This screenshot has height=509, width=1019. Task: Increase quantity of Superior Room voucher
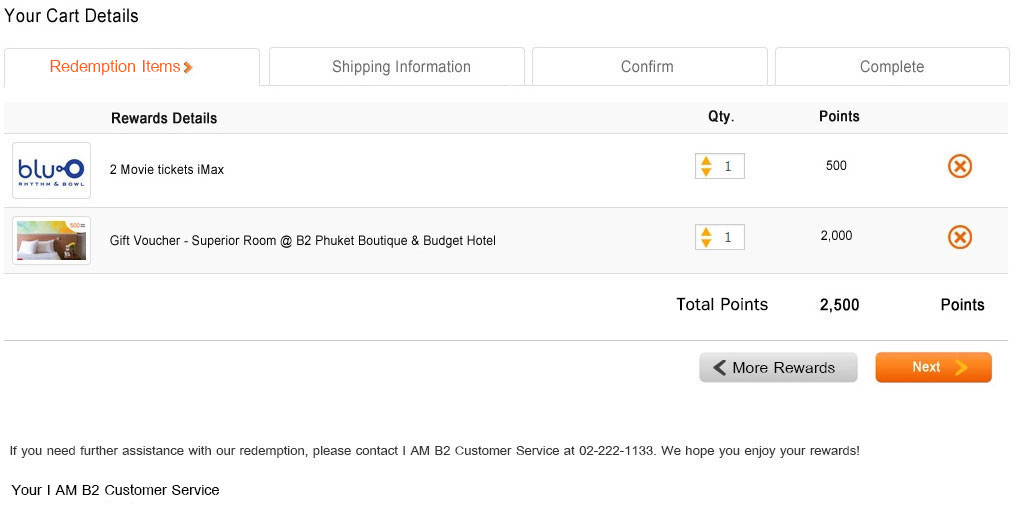coord(706,232)
